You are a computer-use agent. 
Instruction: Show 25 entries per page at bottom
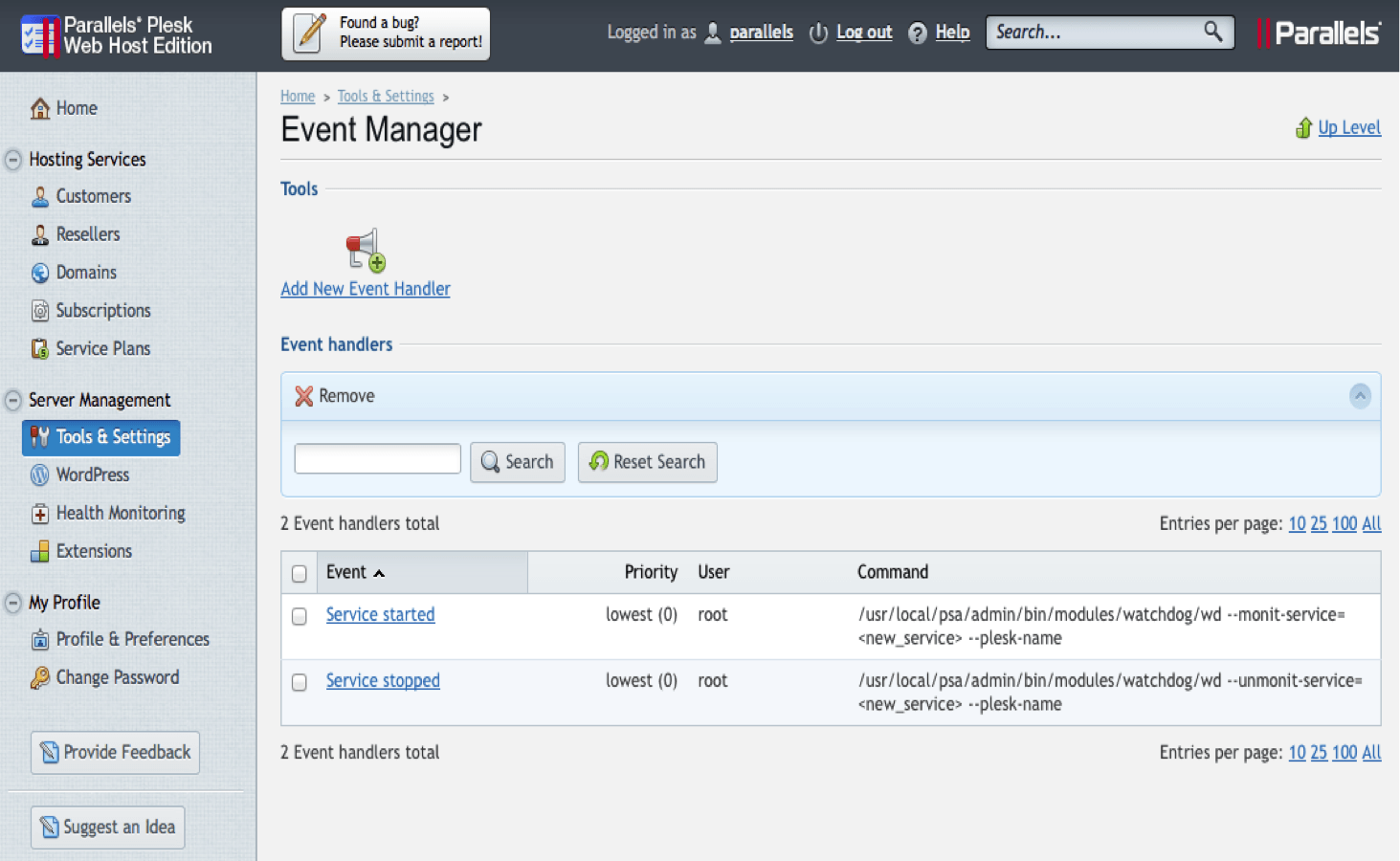[1319, 753]
